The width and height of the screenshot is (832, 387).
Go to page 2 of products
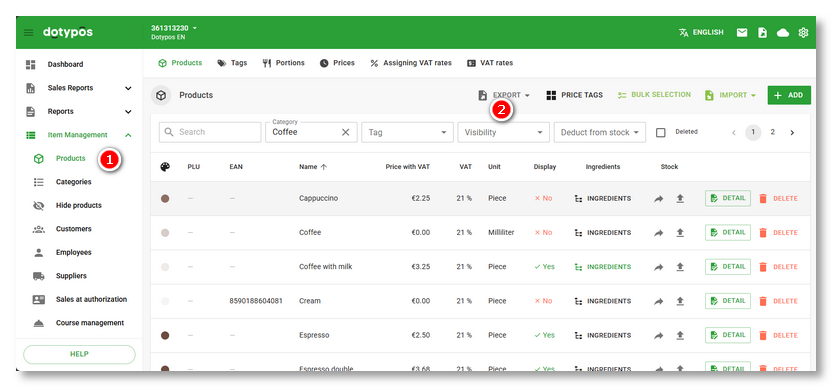tap(773, 133)
